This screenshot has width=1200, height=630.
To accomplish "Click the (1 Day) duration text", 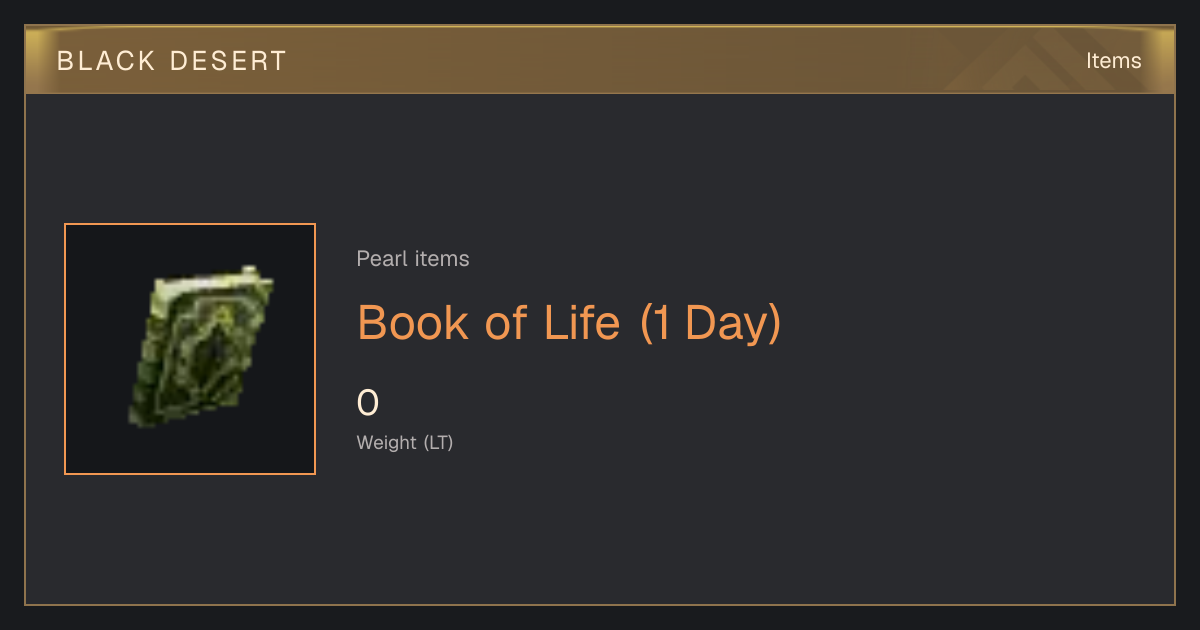I will click(x=710, y=323).
